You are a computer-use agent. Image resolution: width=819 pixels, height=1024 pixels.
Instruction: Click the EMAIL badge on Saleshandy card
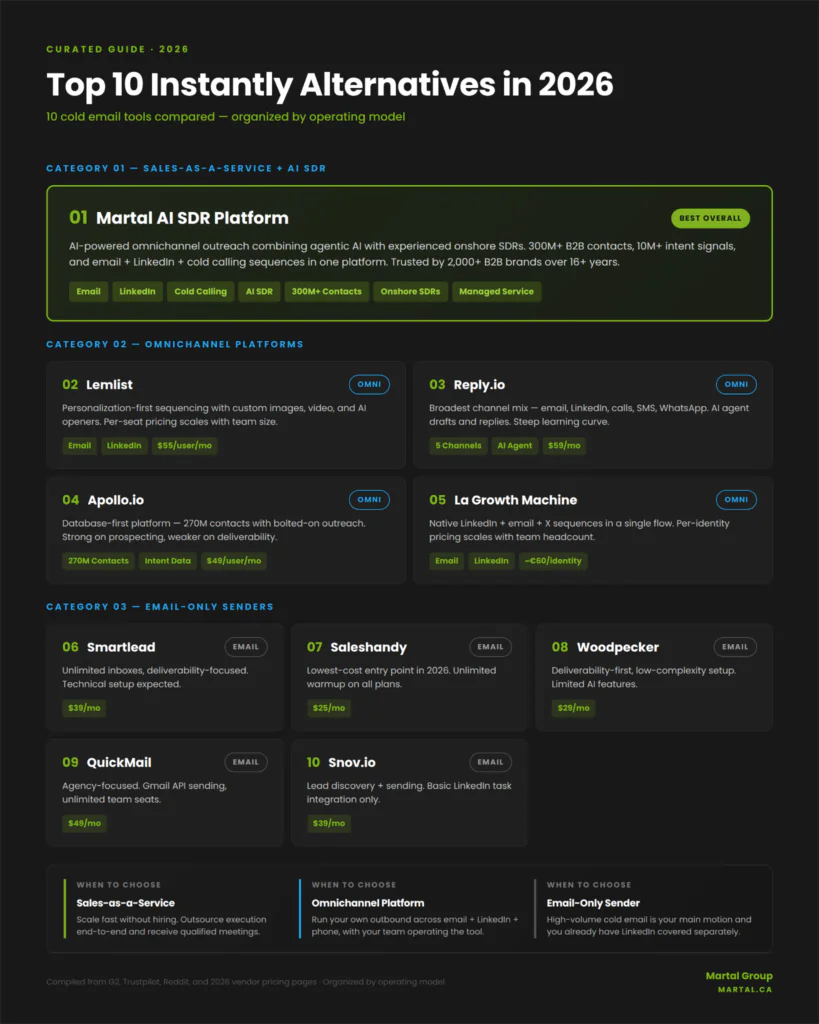[490, 647]
